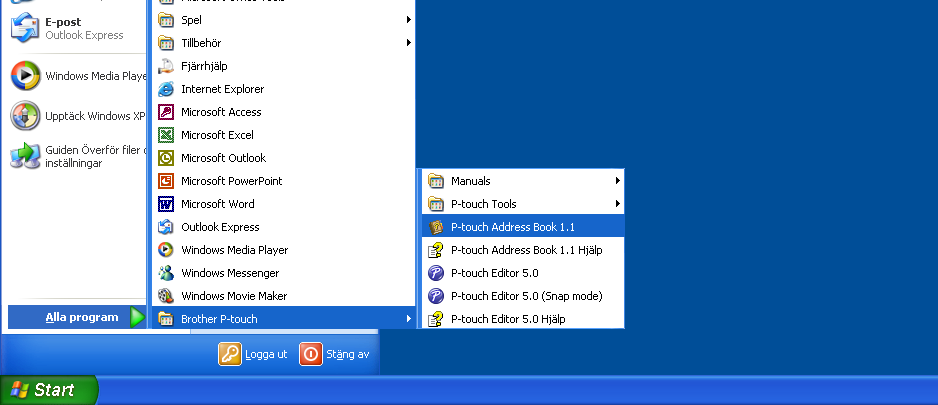Click the P-touch Tools folder icon
The image size is (938, 405).
(x=436, y=204)
